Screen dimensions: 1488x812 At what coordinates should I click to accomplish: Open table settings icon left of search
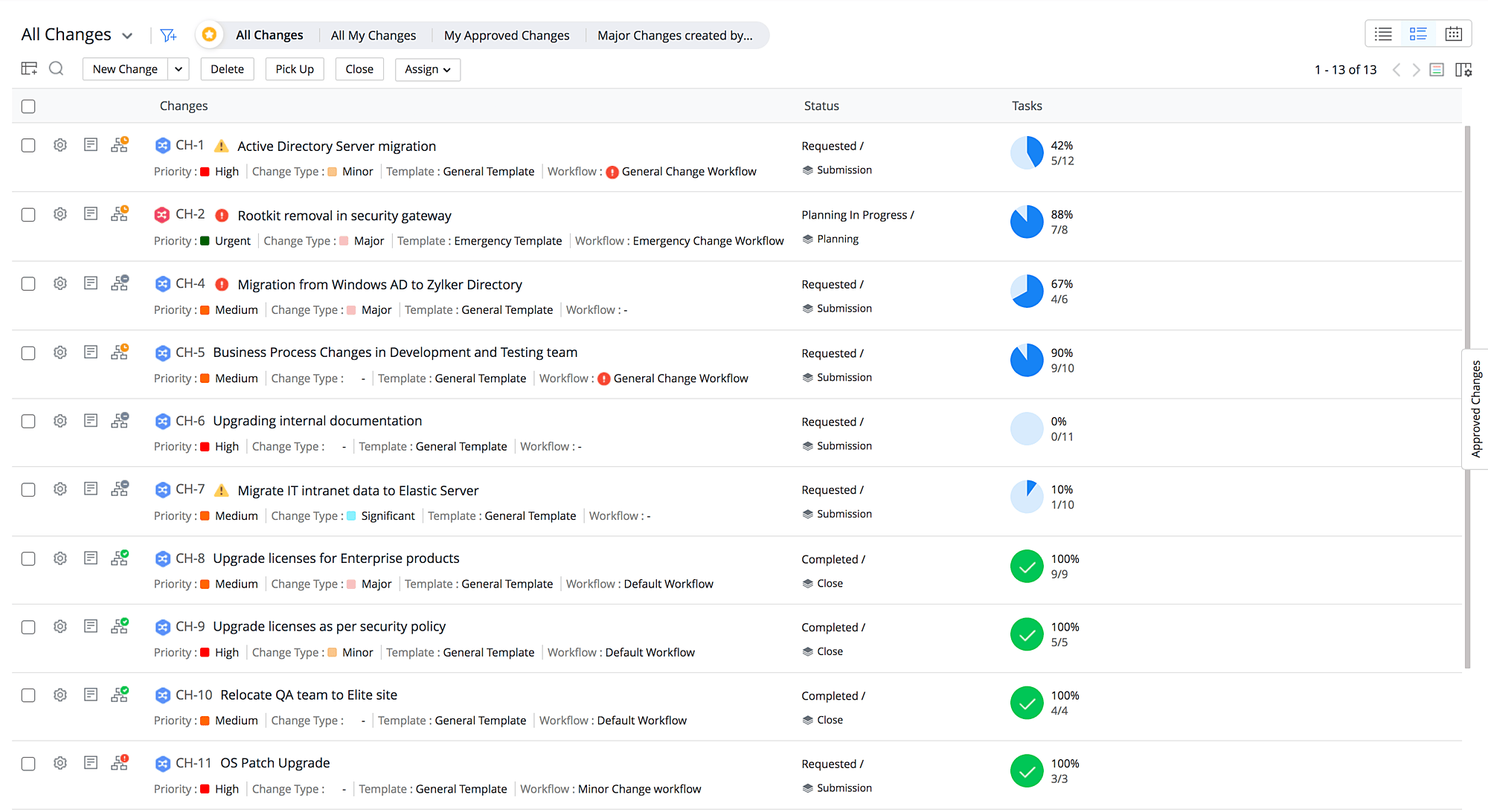29,69
